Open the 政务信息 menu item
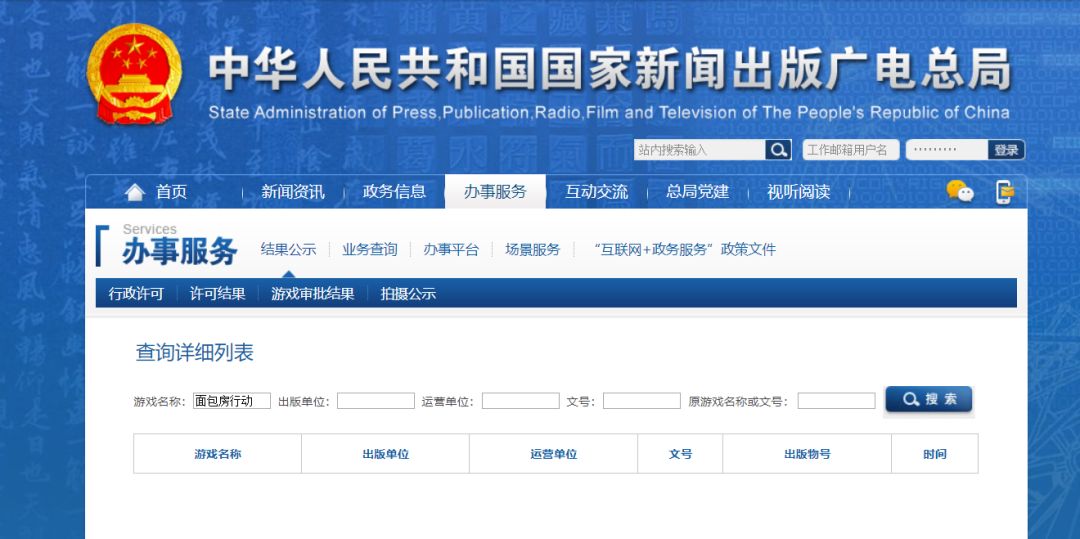Image resolution: width=1080 pixels, height=539 pixels. coord(394,192)
